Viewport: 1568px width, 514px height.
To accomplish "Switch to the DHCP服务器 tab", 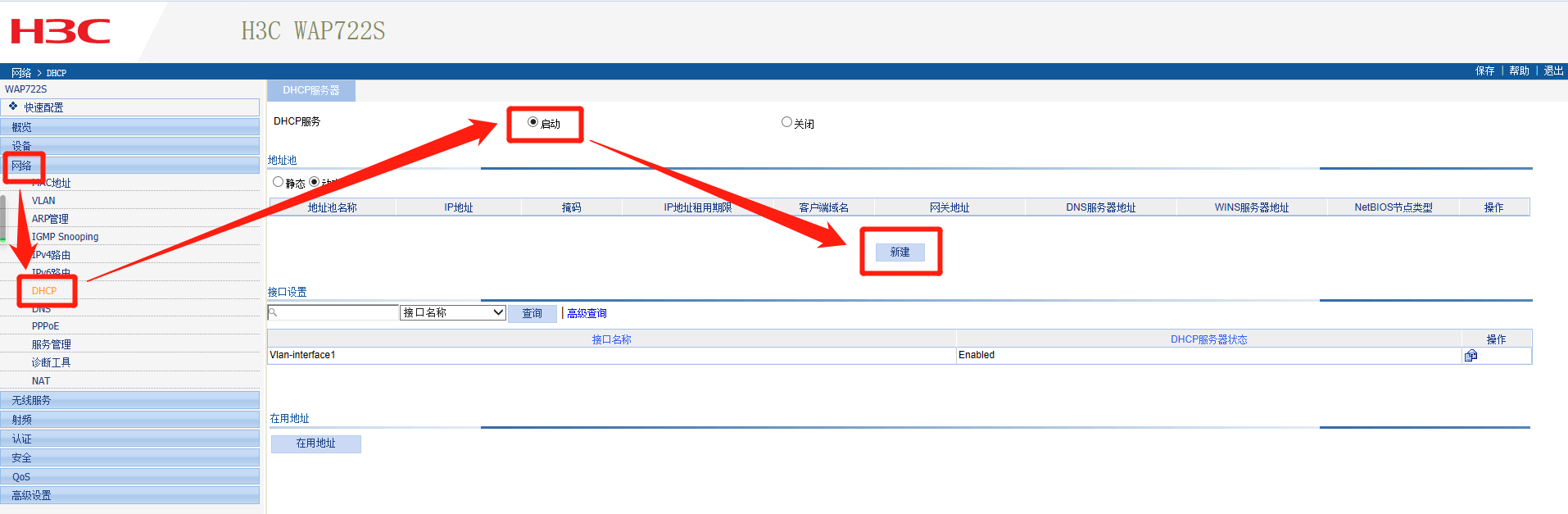I will click(311, 90).
